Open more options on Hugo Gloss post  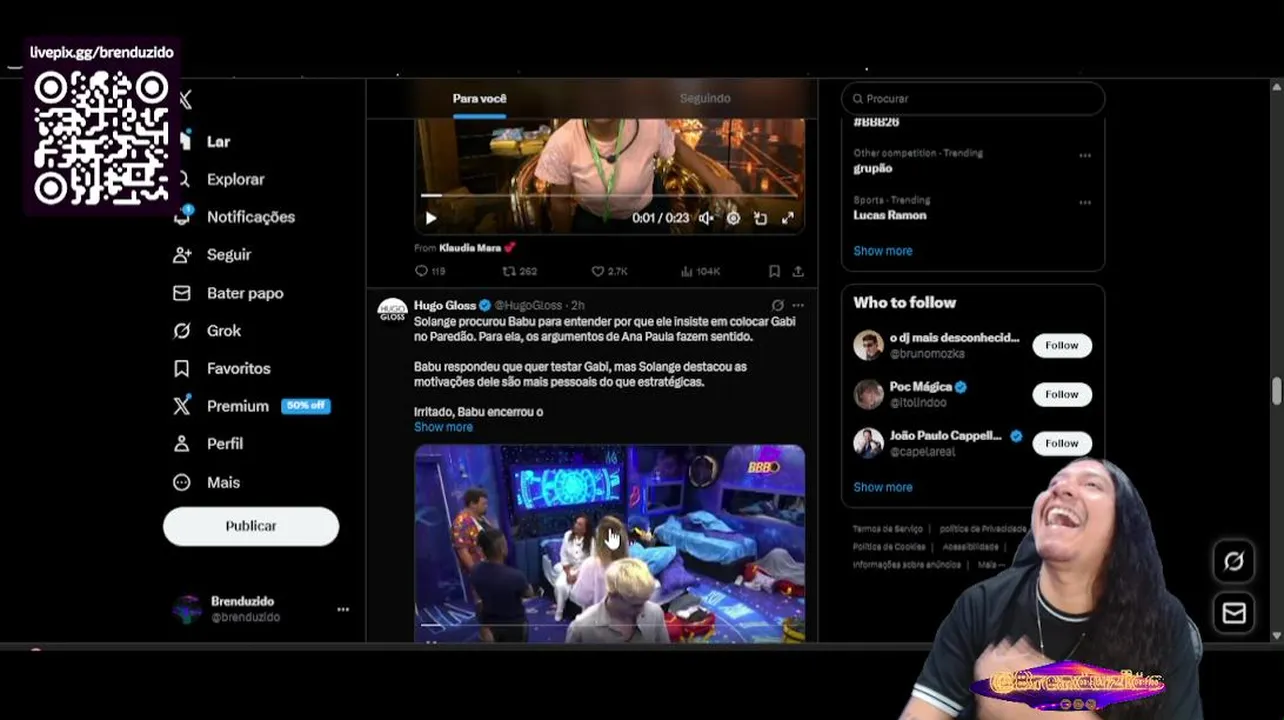click(x=798, y=305)
